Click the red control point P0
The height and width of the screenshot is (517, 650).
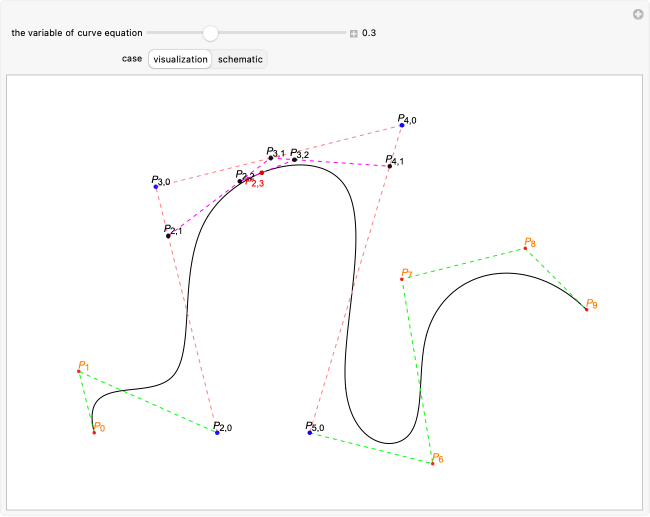coord(94,432)
